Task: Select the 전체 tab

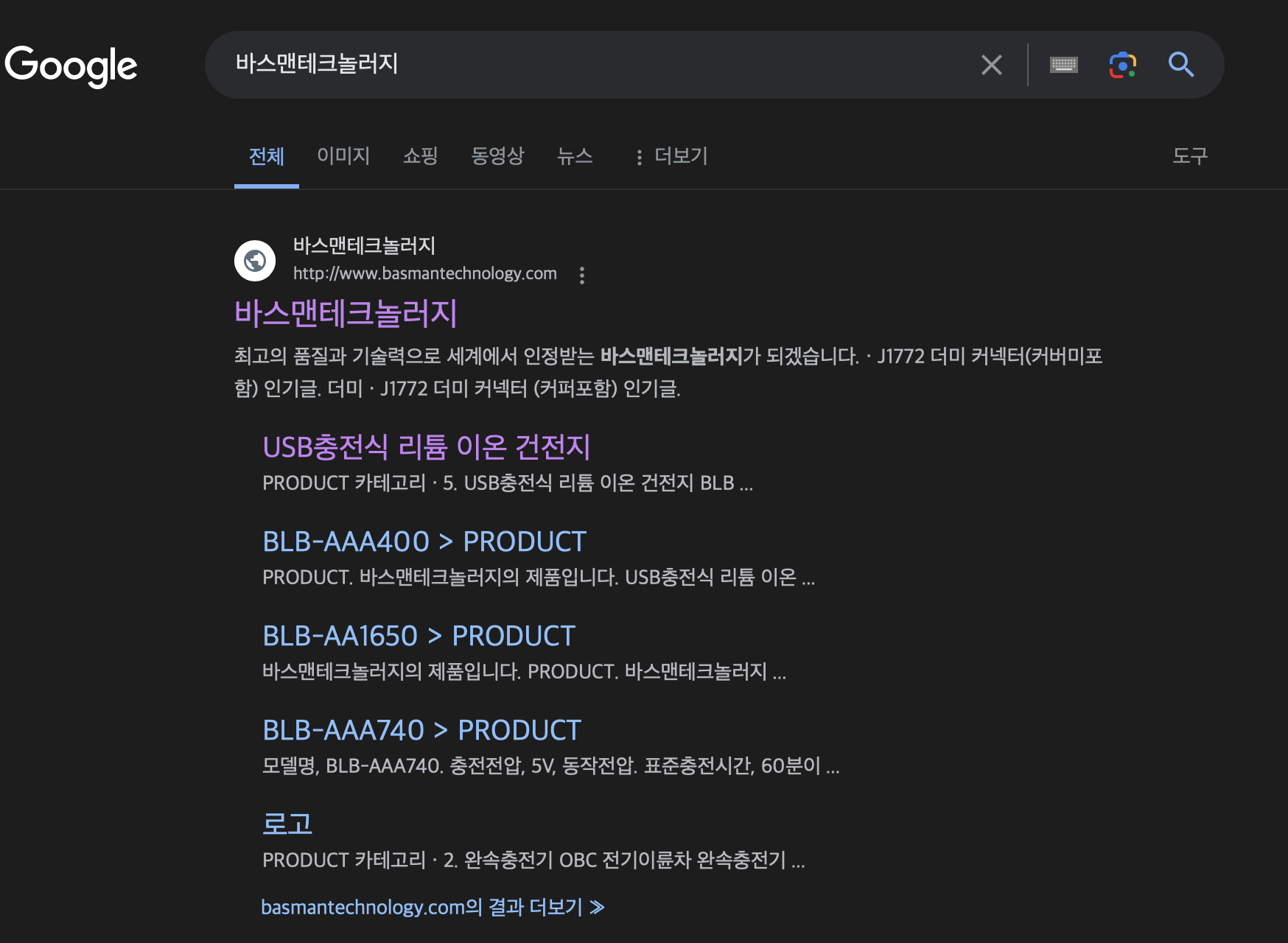Action: (266, 156)
